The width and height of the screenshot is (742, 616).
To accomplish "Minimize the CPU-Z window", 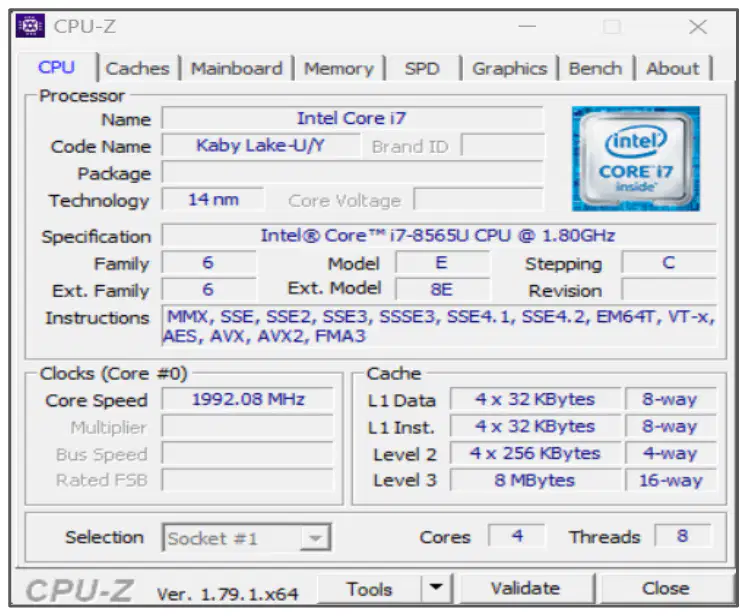I will pyautogui.click(x=527, y=26).
